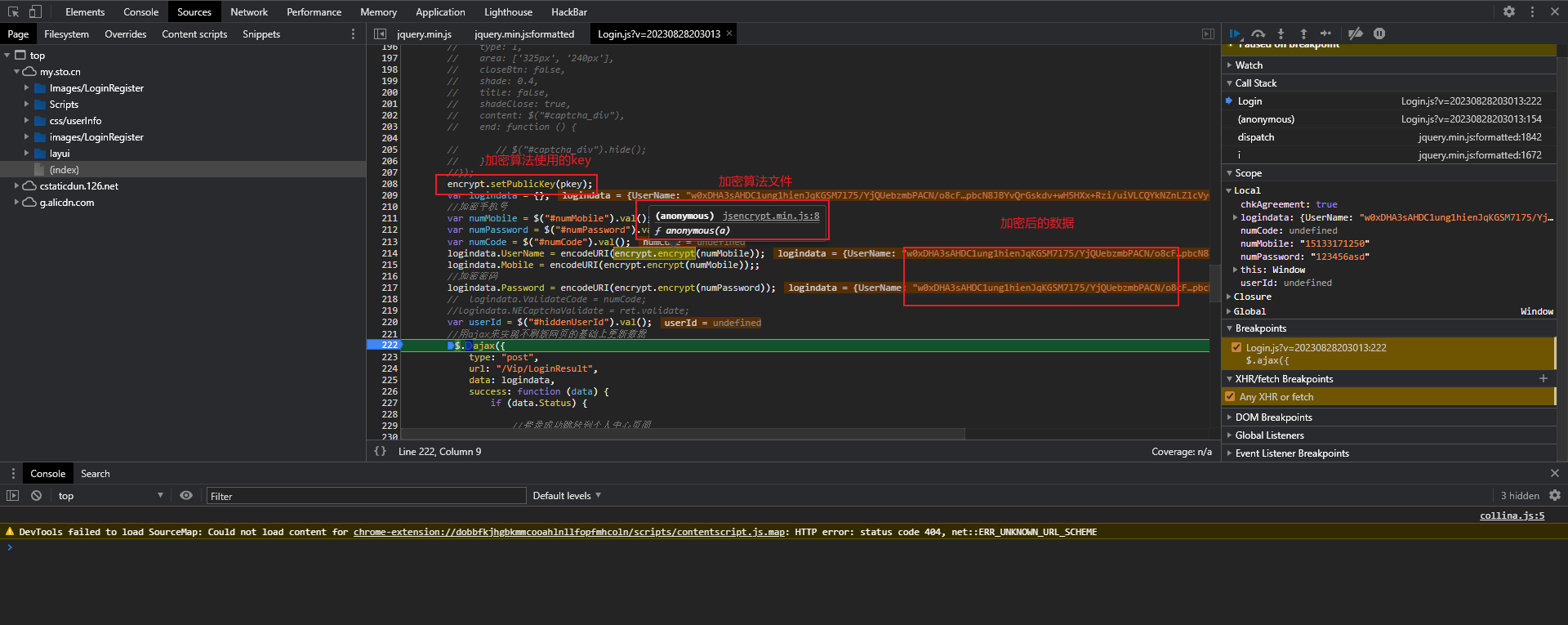Open collina.js:5 source link
This screenshot has width=1568, height=625.
(1512, 516)
